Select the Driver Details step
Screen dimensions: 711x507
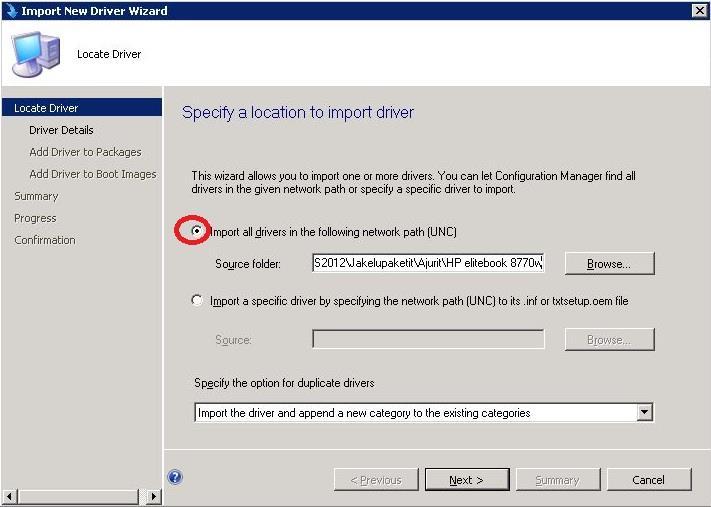click(61, 130)
